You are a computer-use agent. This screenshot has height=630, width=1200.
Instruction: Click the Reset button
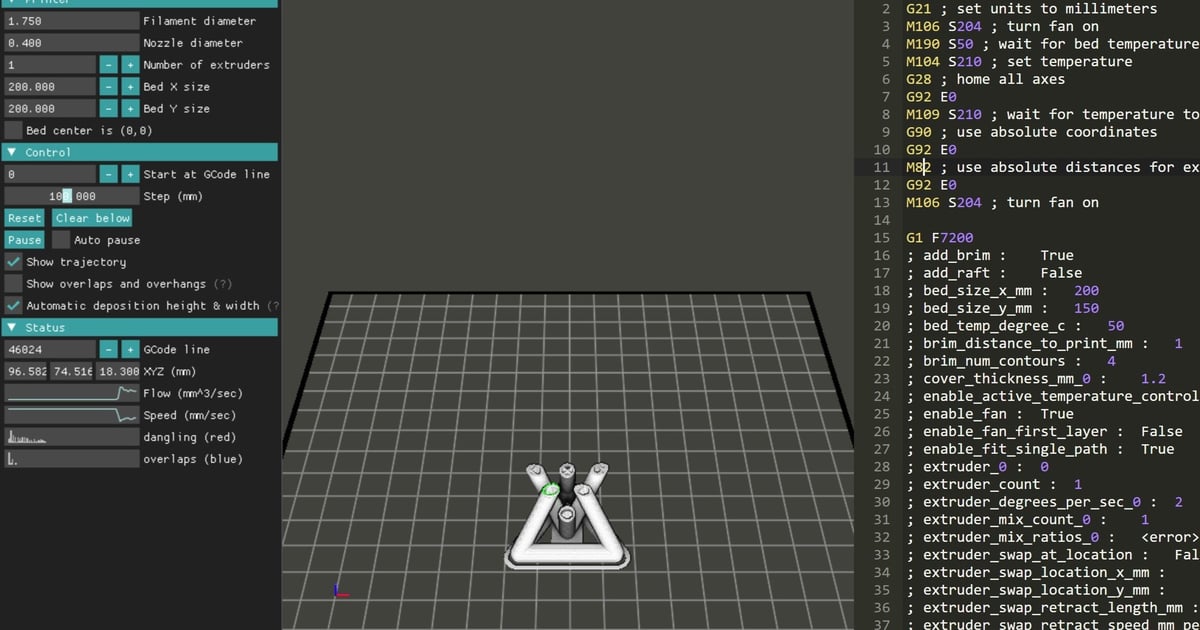(x=24, y=218)
